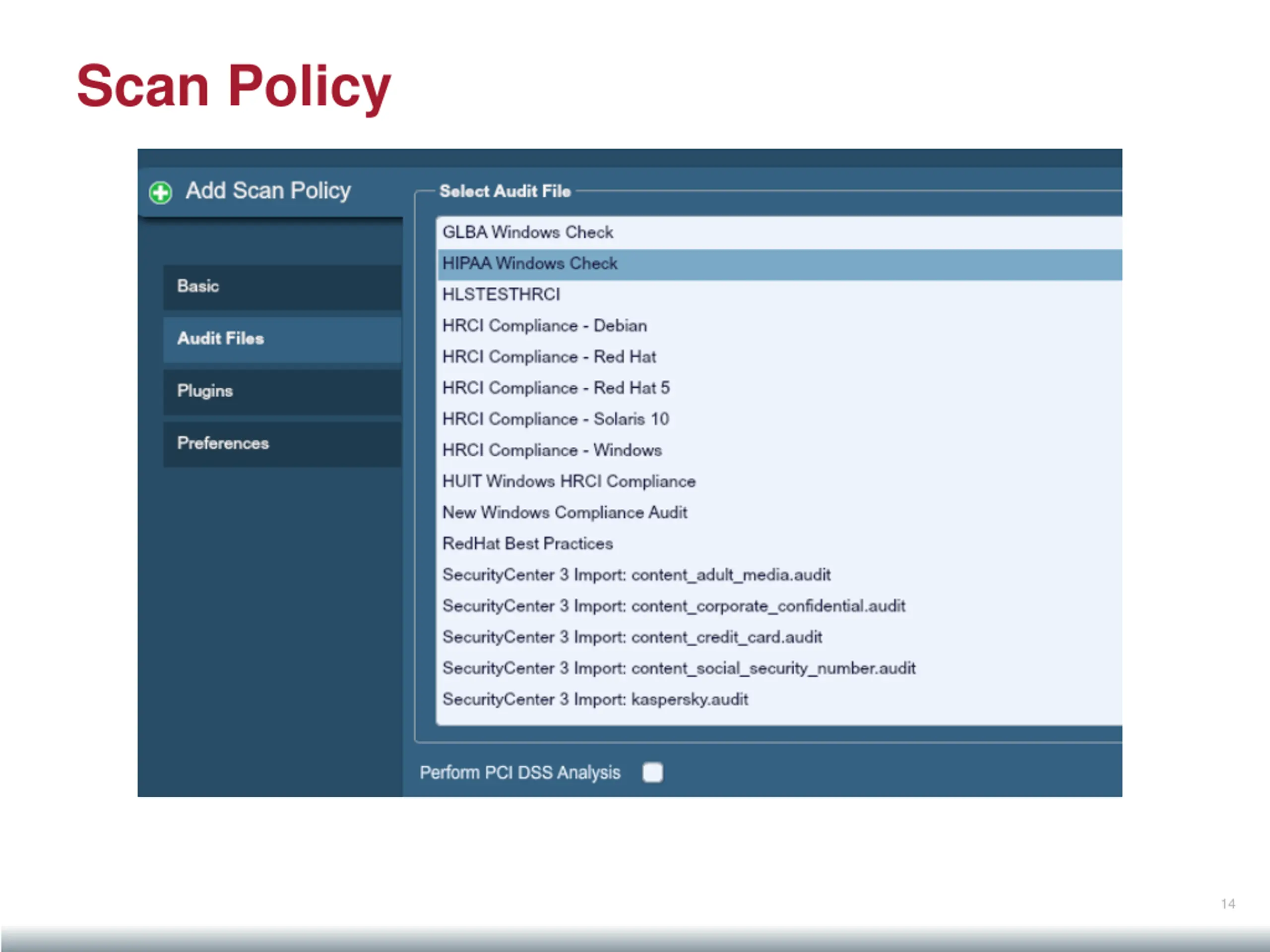The image size is (1270, 952).
Task: Choose the HLSTESTHRCI audit file
Action: coord(779,295)
